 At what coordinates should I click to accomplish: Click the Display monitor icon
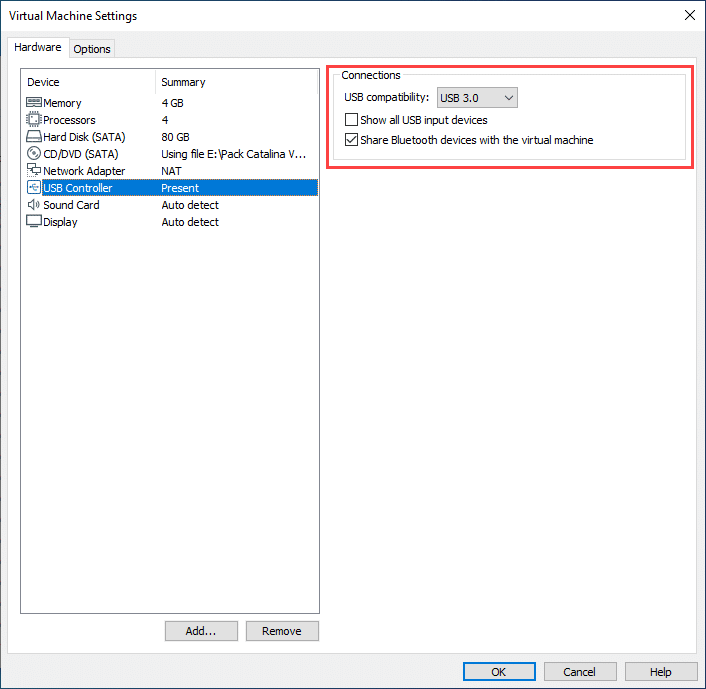(x=34, y=222)
